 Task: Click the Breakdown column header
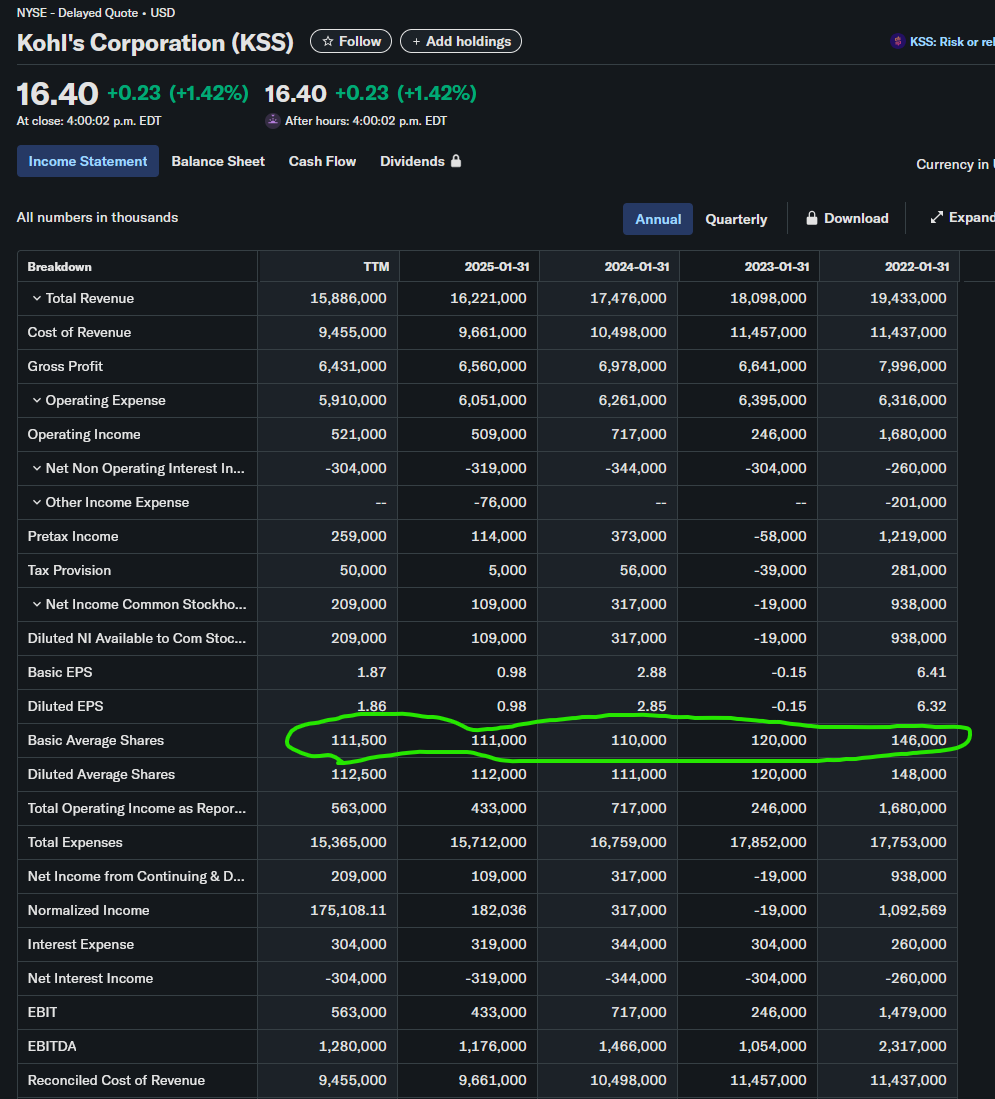(x=60, y=267)
